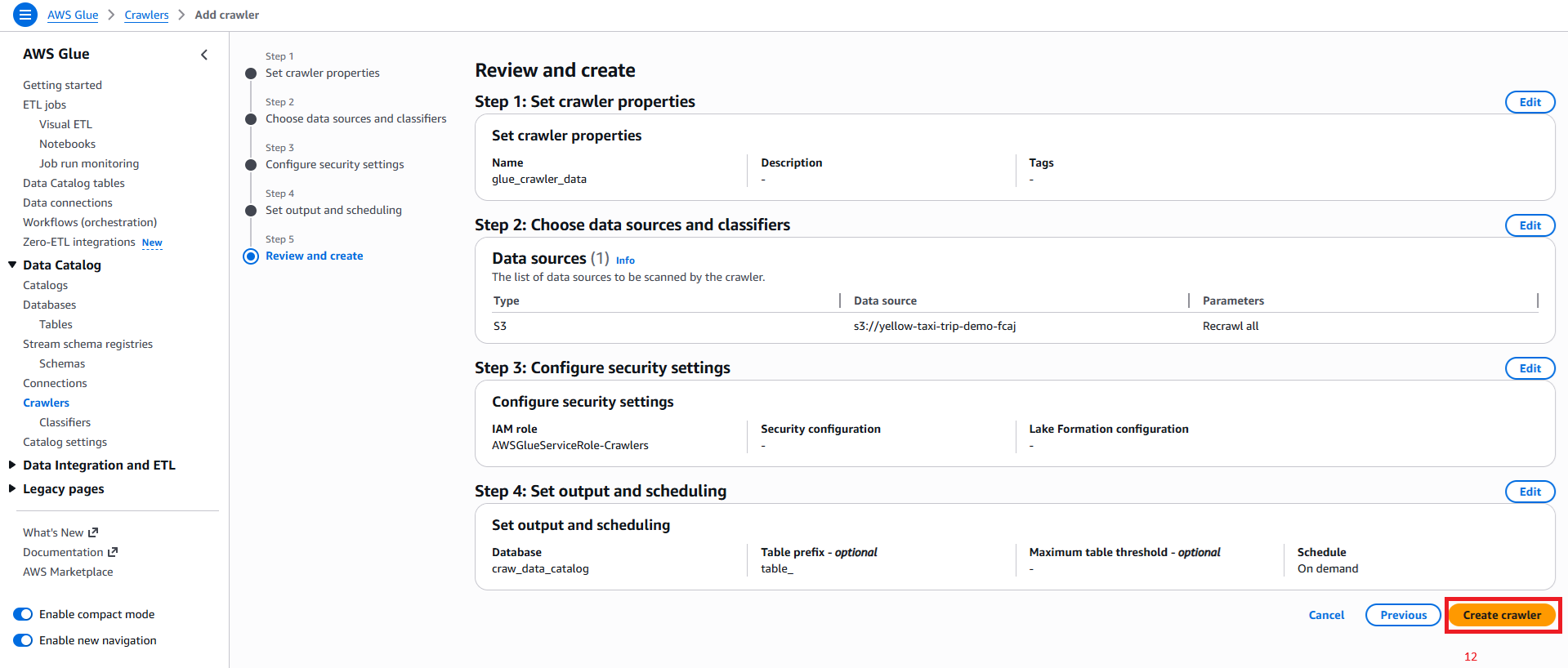This screenshot has width=1568, height=668.
Task: Open AWS Marketplace link
Action: point(68,572)
